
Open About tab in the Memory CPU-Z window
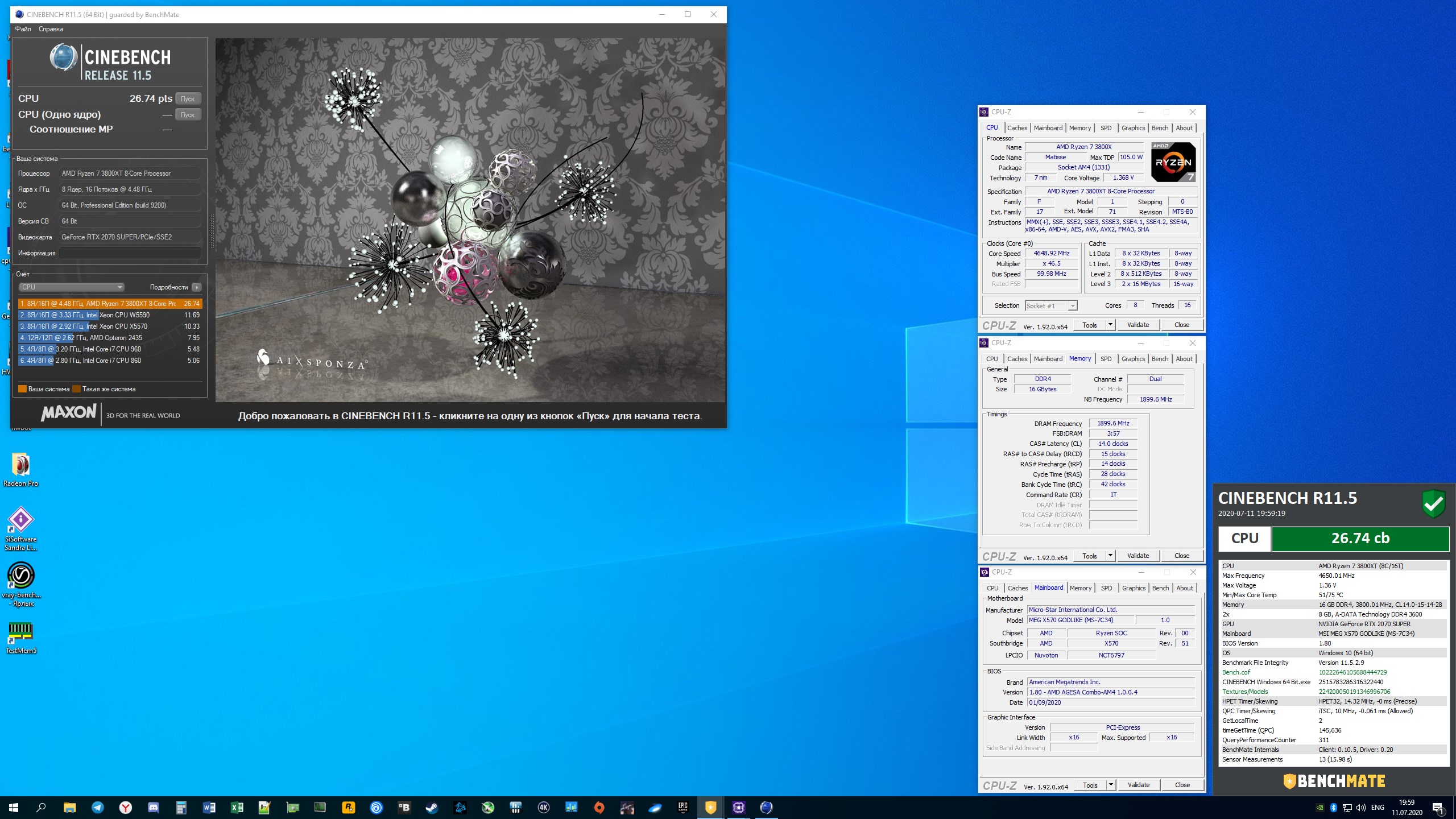pos(1184,359)
